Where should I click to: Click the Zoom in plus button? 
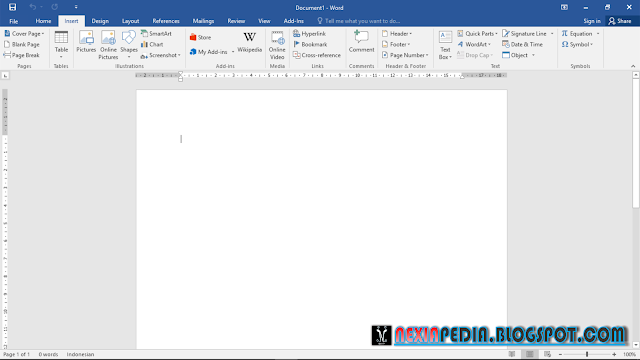coord(614,354)
